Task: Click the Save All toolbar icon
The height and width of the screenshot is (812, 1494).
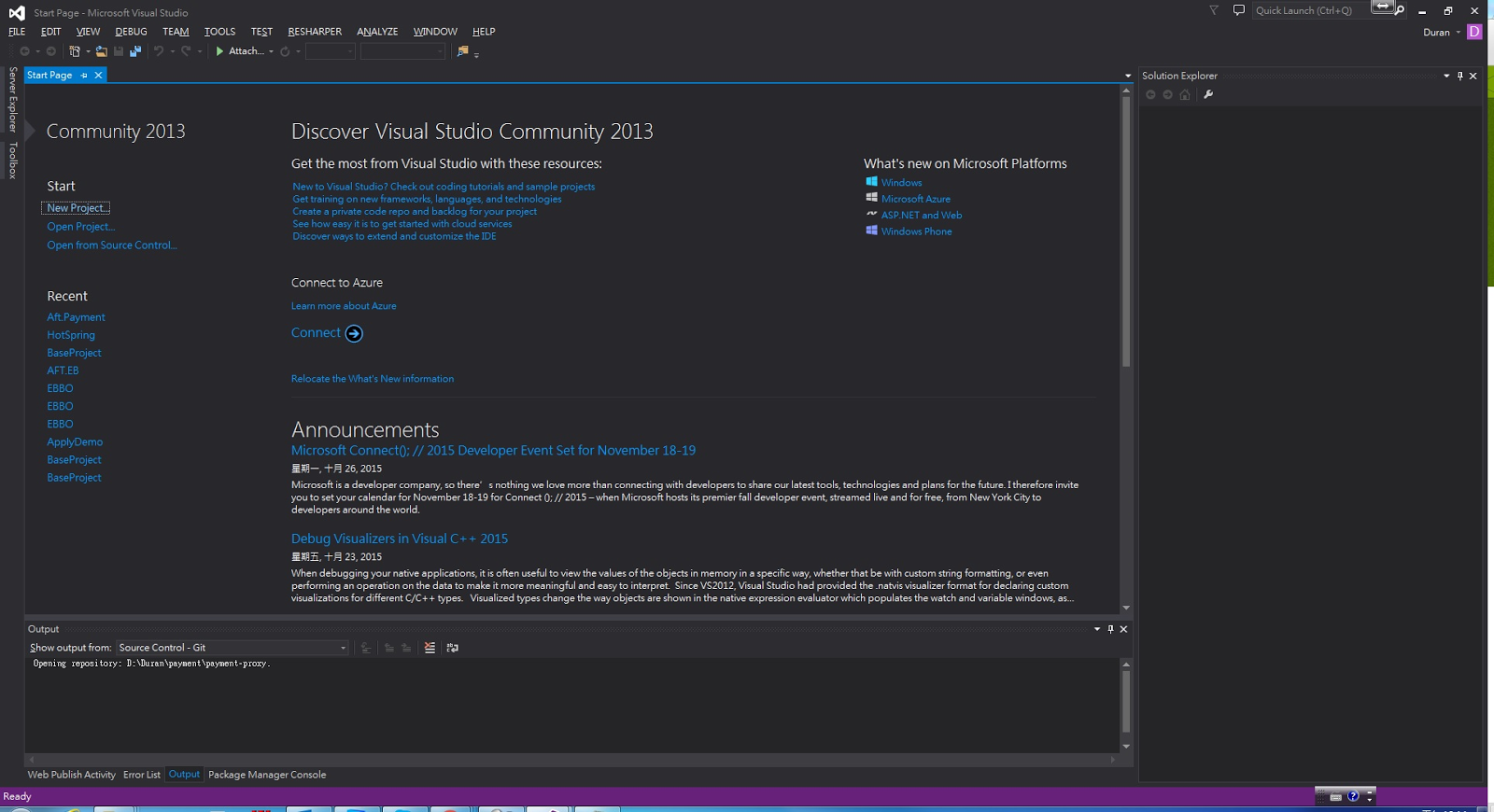Action: 135,51
